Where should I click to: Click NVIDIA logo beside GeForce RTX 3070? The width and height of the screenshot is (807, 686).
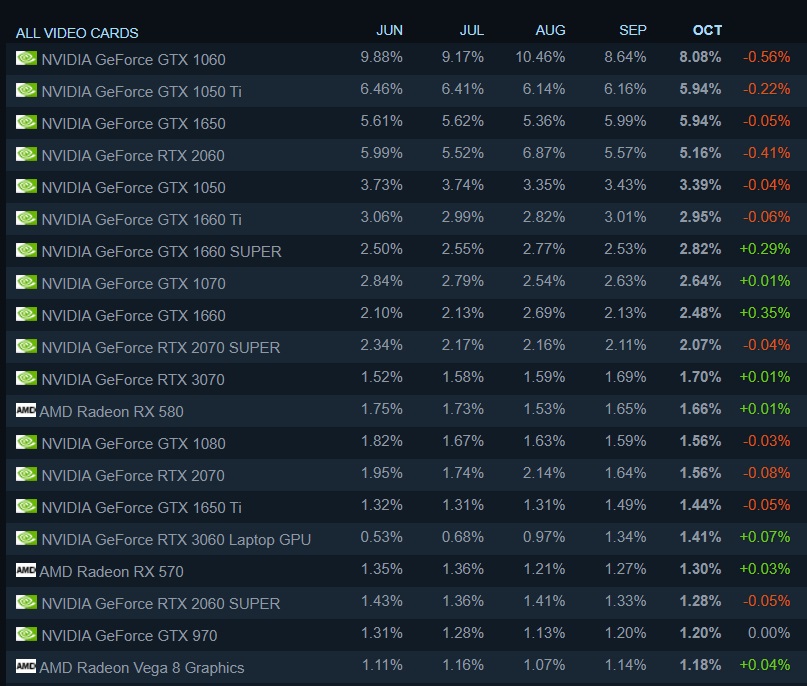point(26,378)
